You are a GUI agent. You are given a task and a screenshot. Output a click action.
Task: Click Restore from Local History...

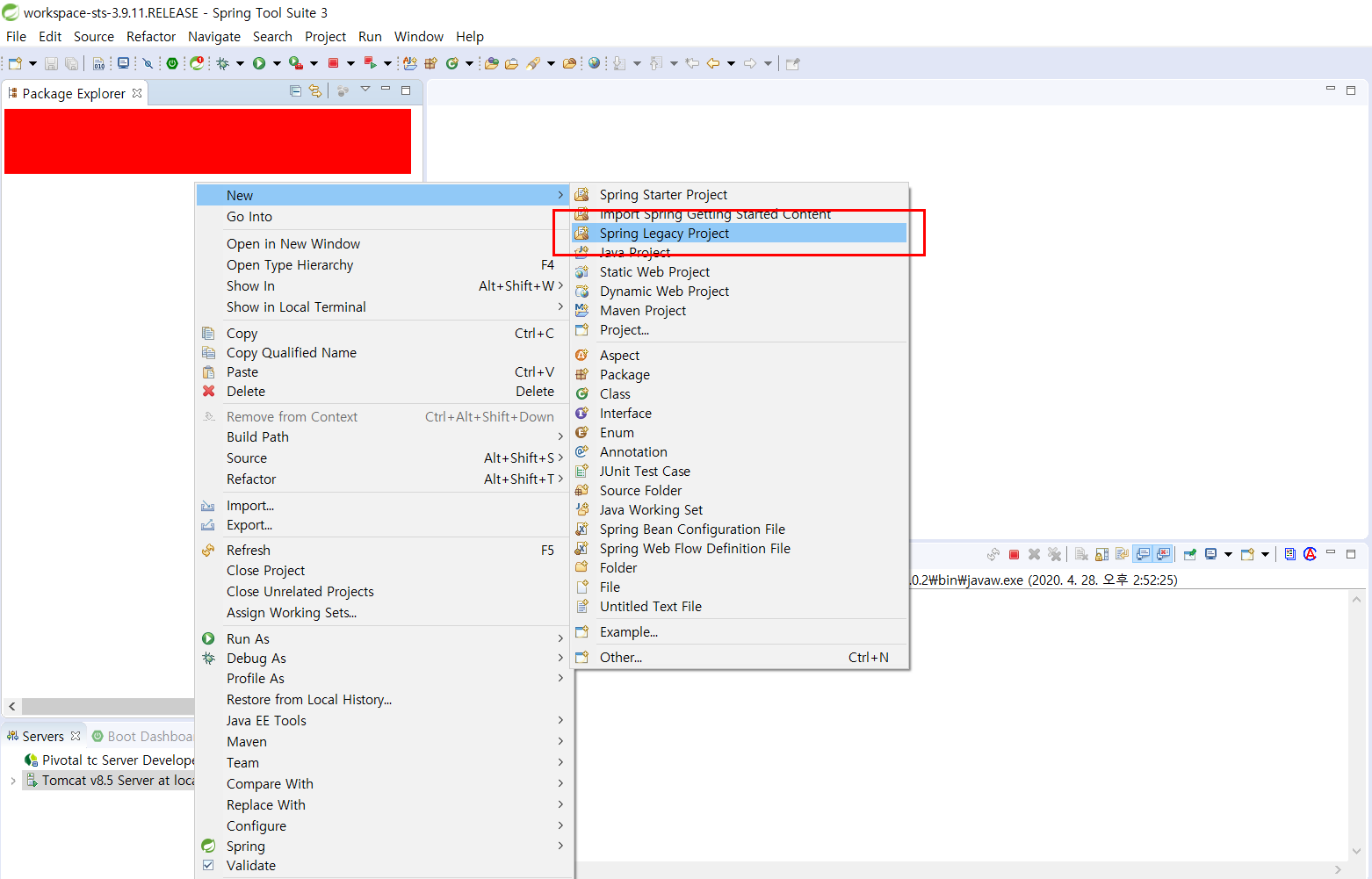384,700
